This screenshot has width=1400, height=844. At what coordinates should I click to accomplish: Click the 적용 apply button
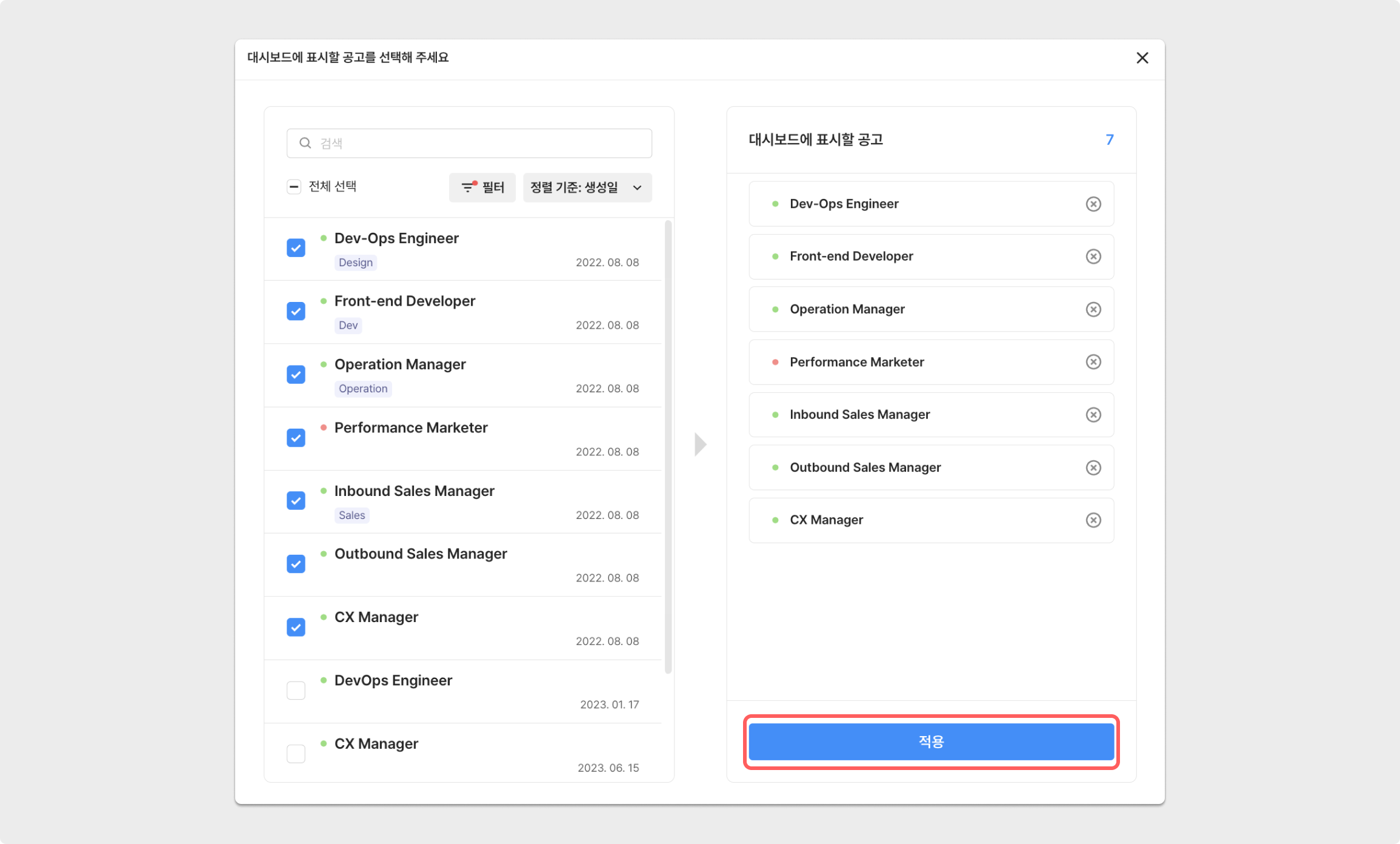click(931, 742)
